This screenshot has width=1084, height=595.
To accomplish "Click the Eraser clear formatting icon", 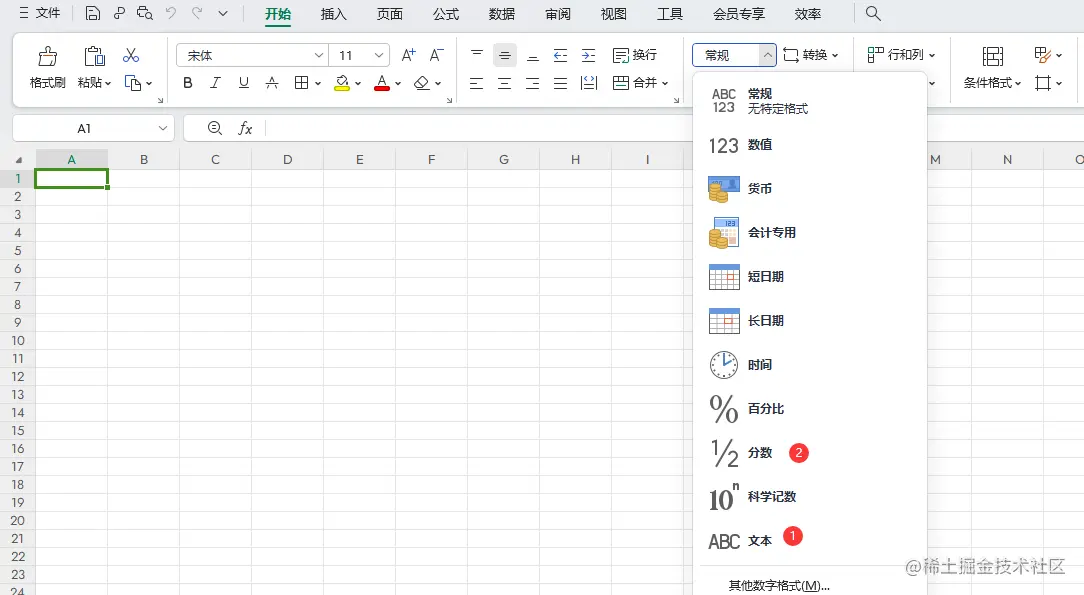I will (422, 83).
